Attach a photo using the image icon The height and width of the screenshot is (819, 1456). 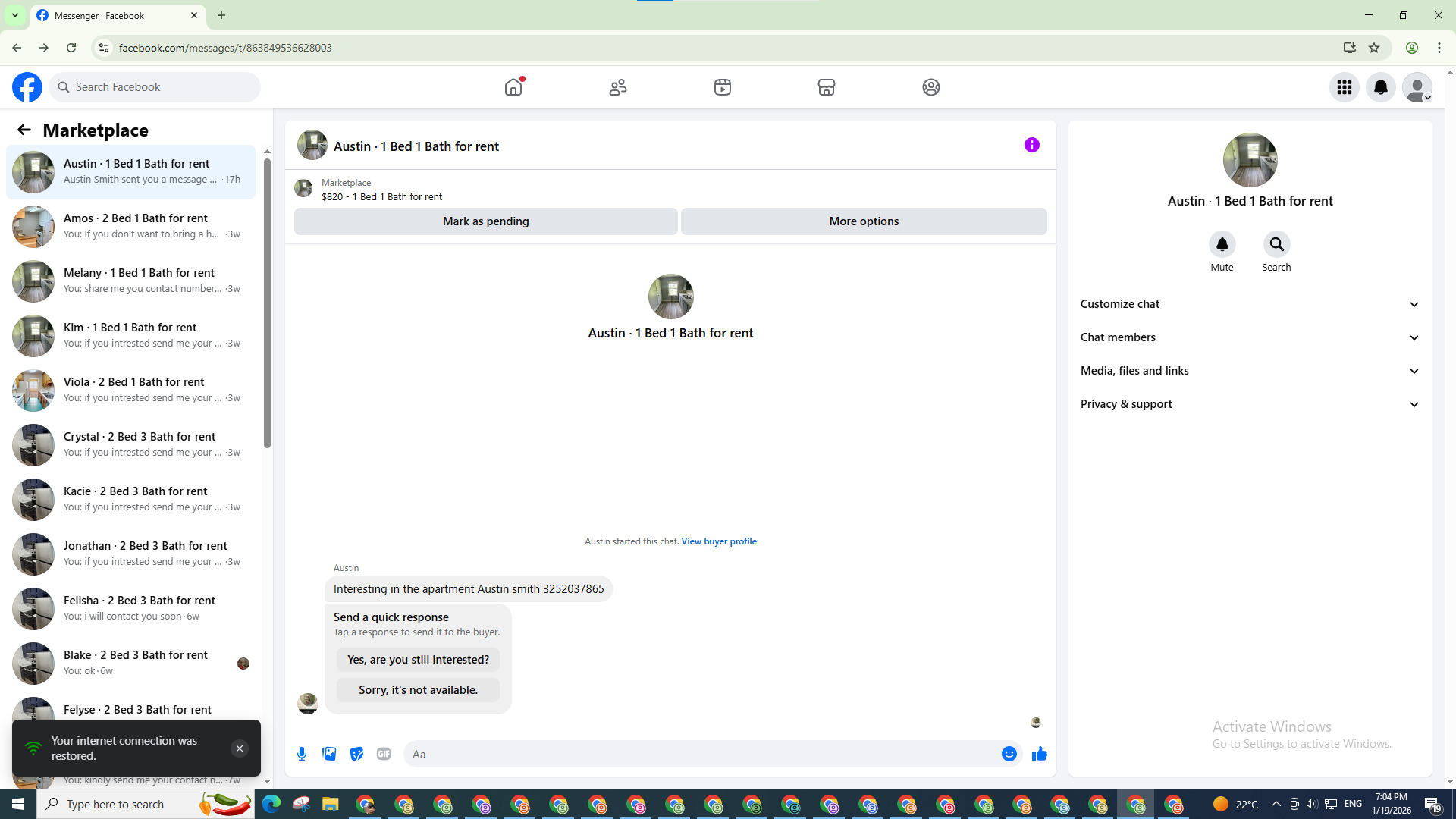(329, 754)
